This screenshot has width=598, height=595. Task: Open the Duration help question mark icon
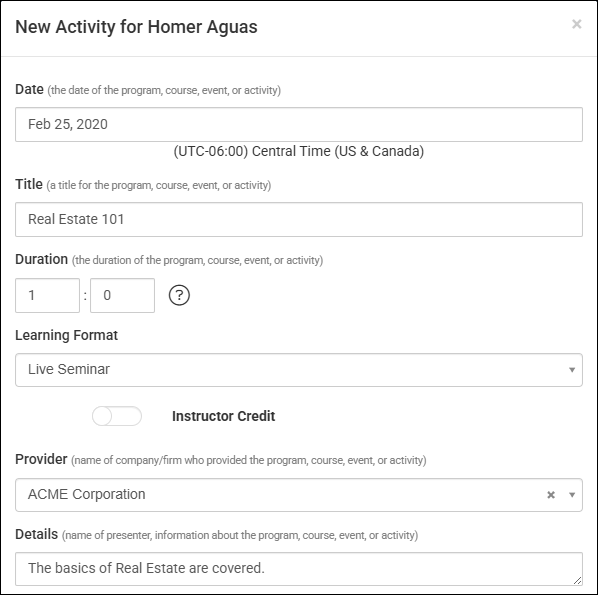[x=179, y=295]
